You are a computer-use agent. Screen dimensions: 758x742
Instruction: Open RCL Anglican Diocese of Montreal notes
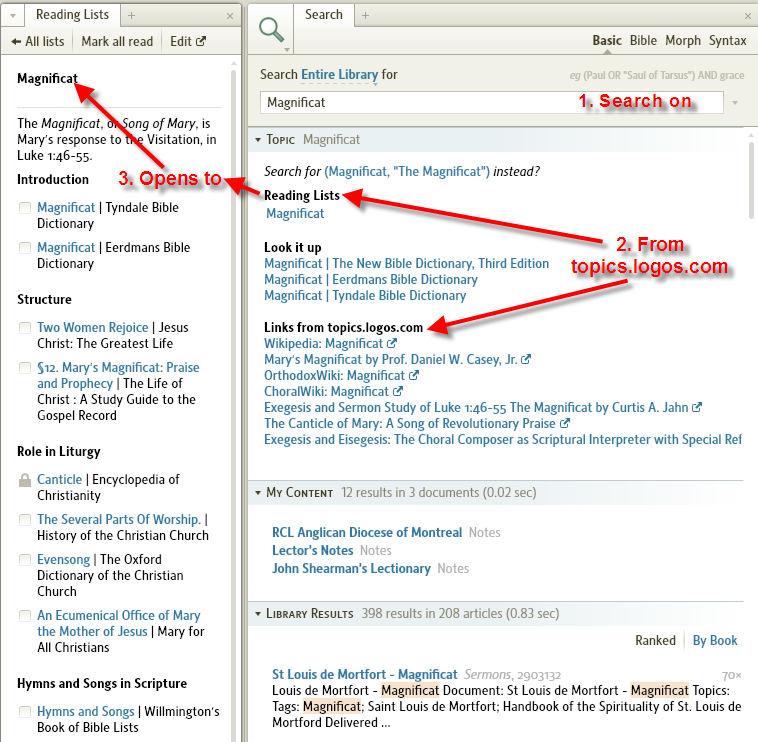(367, 532)
